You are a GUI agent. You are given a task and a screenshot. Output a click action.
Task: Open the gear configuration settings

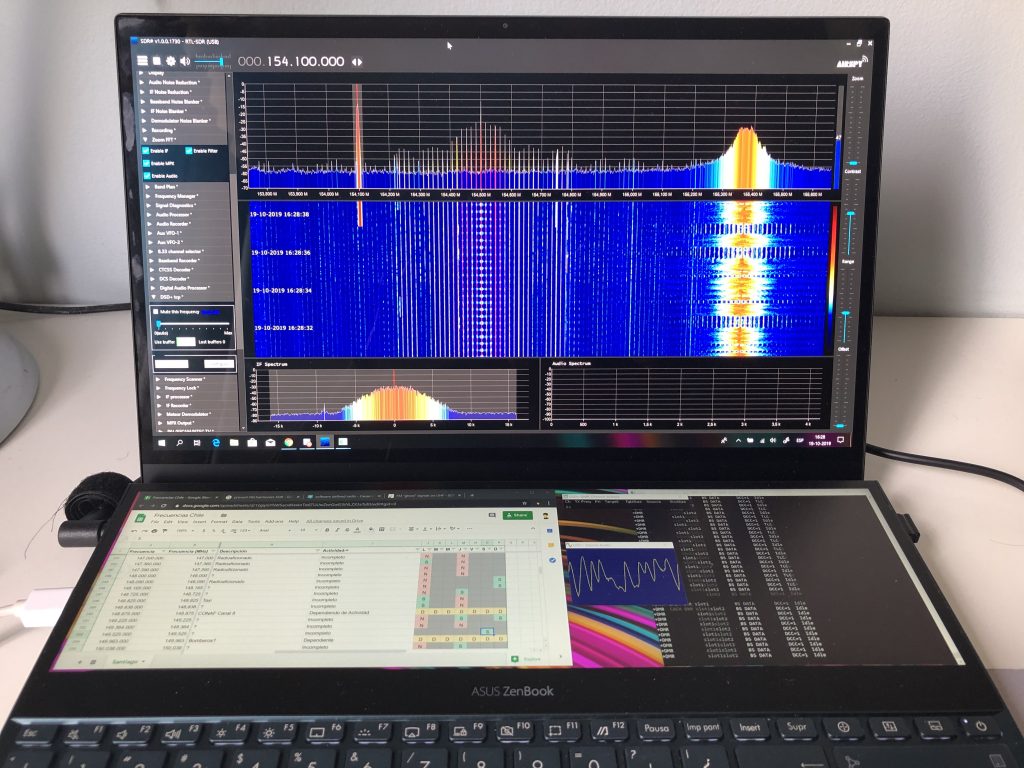(x=170, y=61)
